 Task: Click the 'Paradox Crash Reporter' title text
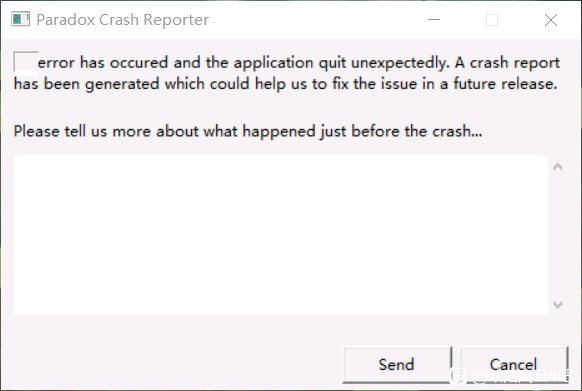122,20
